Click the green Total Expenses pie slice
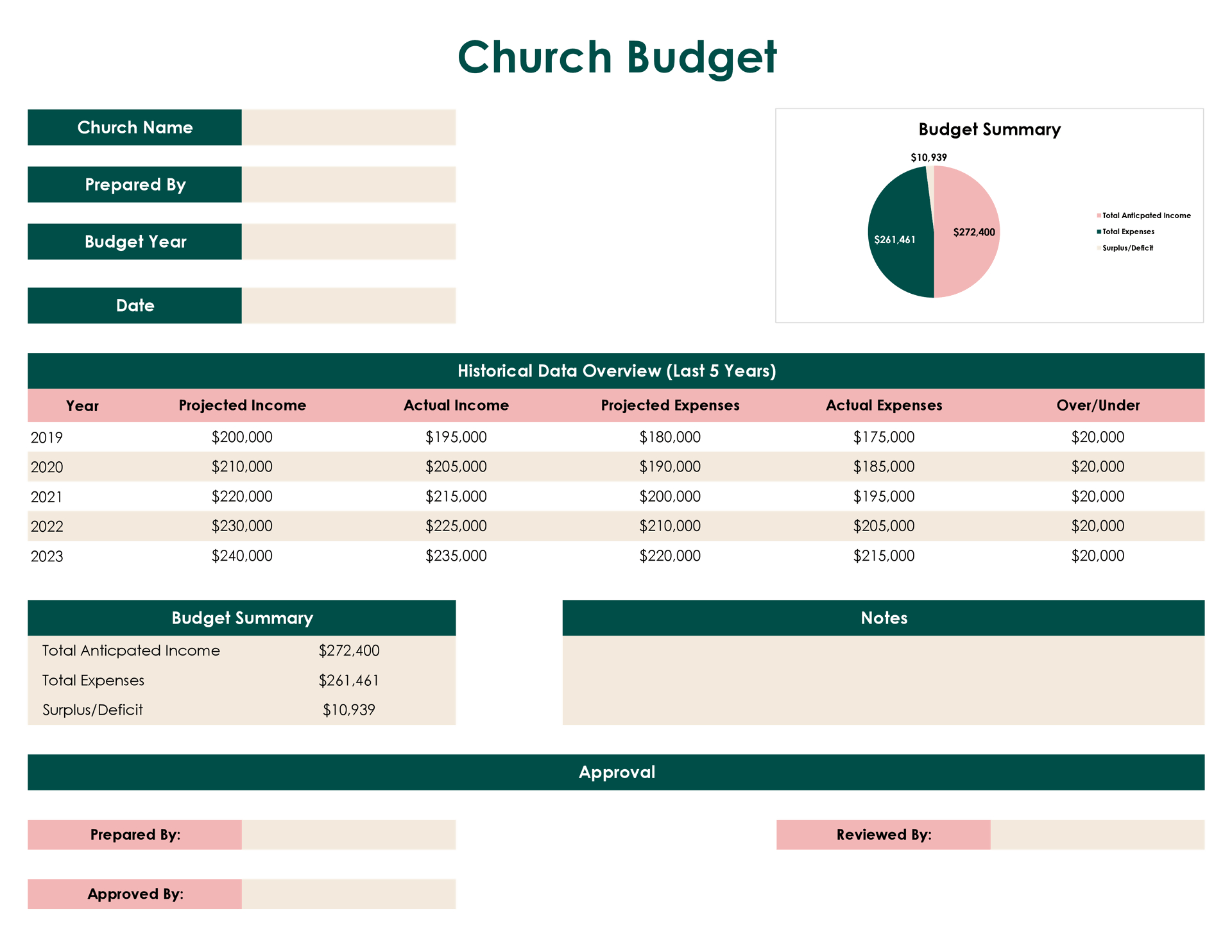 [x=898, y=237]
